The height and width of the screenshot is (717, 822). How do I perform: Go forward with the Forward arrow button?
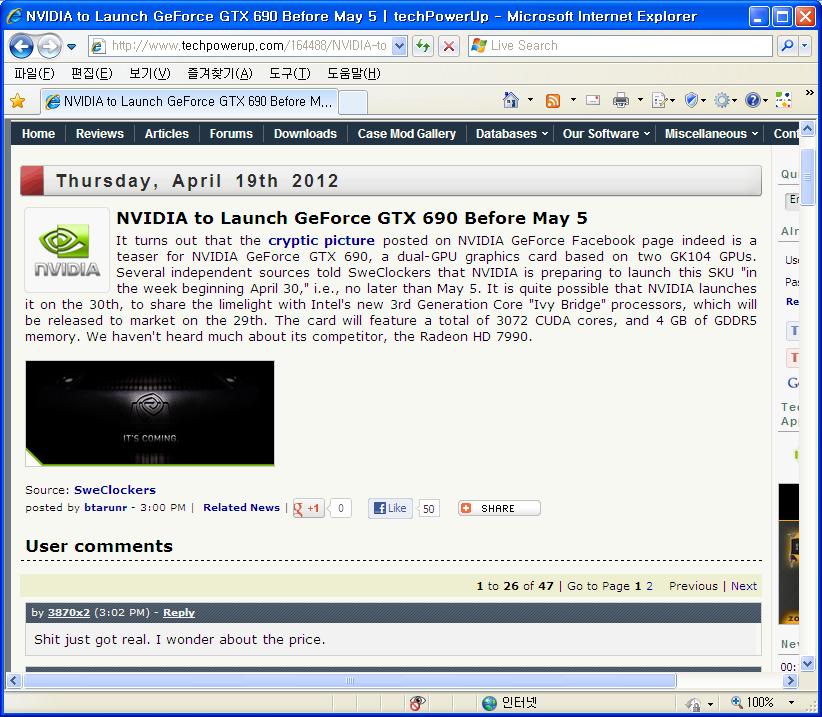(x=50, y=46)
